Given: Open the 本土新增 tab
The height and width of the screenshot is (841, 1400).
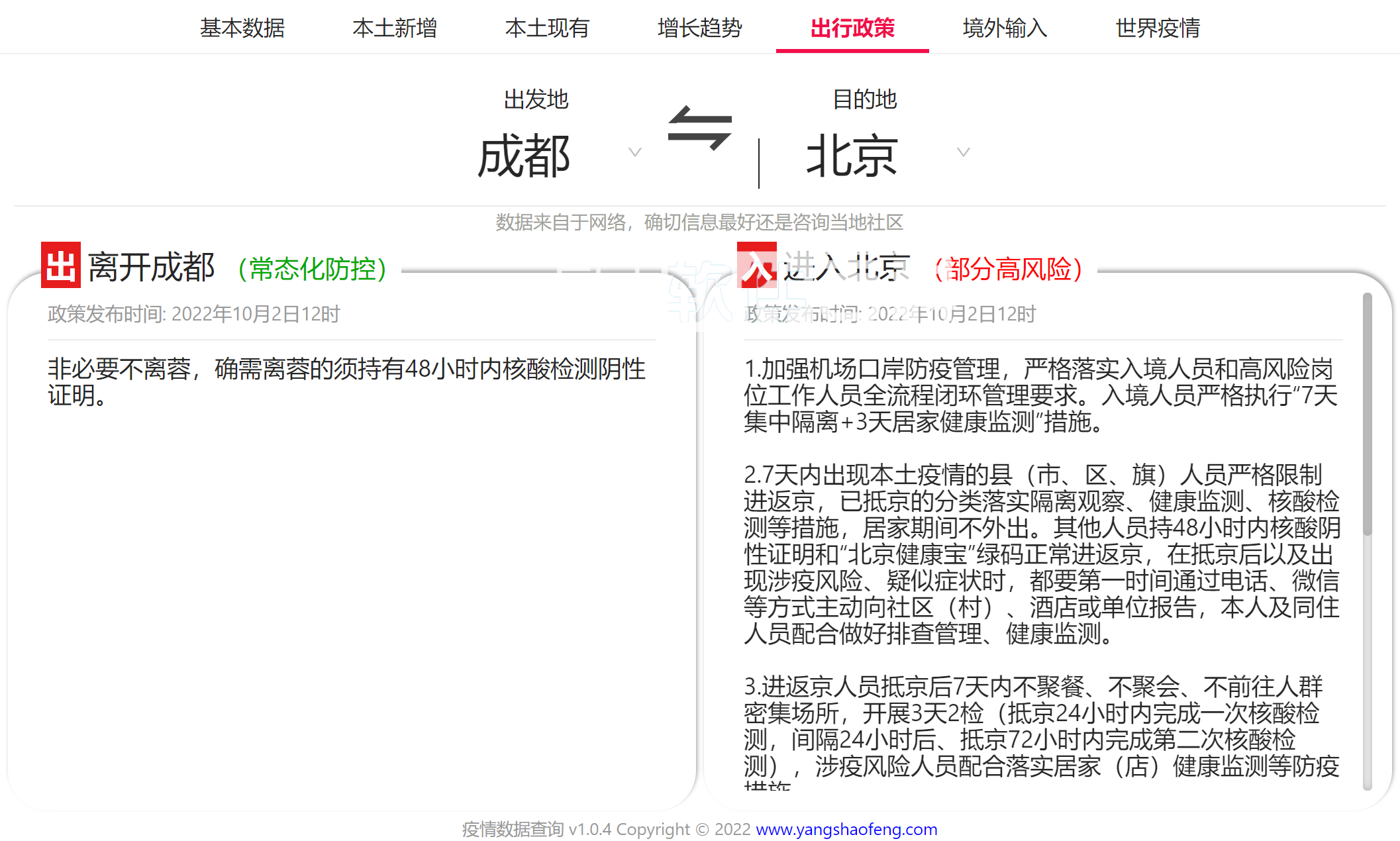Looking at the screenshot, I should tap(395, 28).
